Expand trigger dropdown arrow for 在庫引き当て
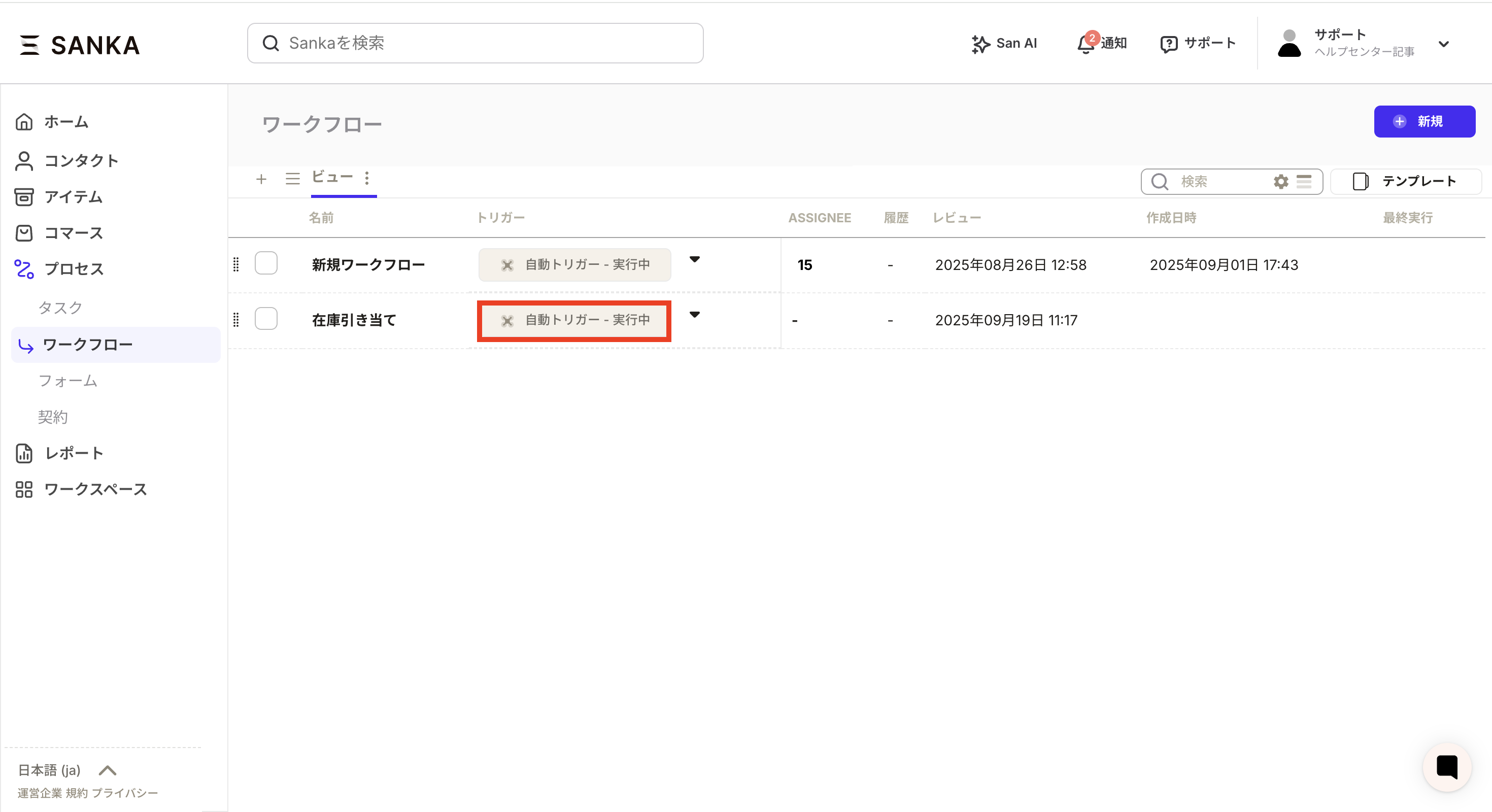1492x812 pixels. point(694,315)
